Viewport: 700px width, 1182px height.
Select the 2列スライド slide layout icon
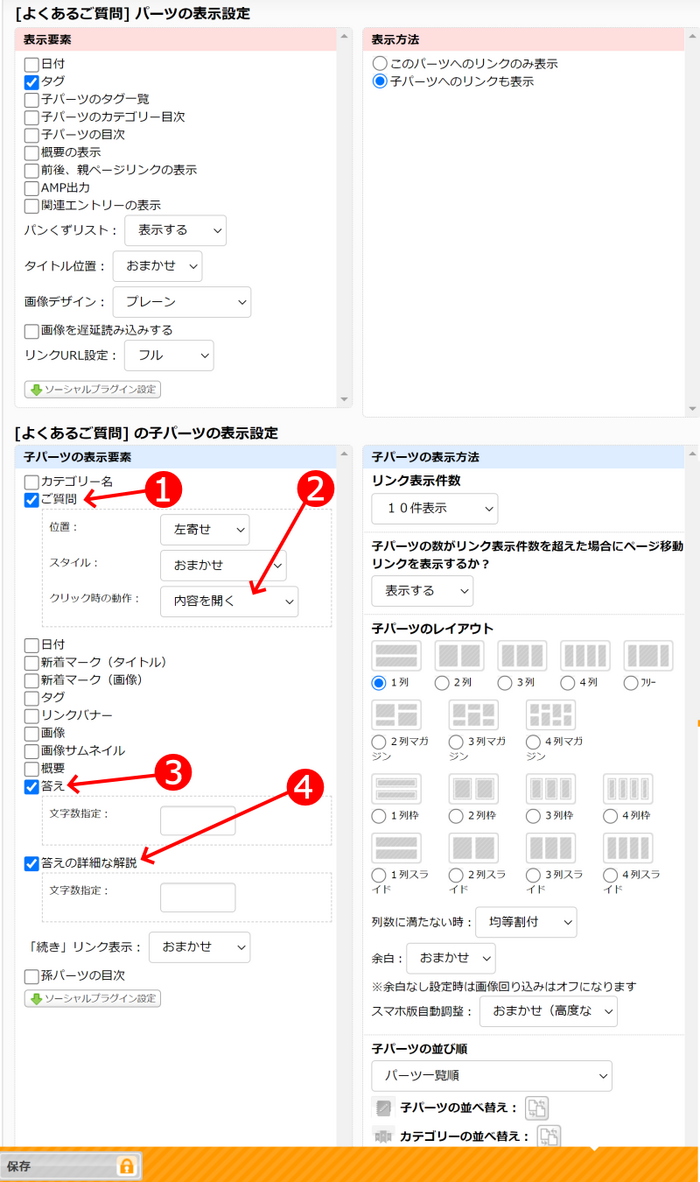(x=474, y=848)
